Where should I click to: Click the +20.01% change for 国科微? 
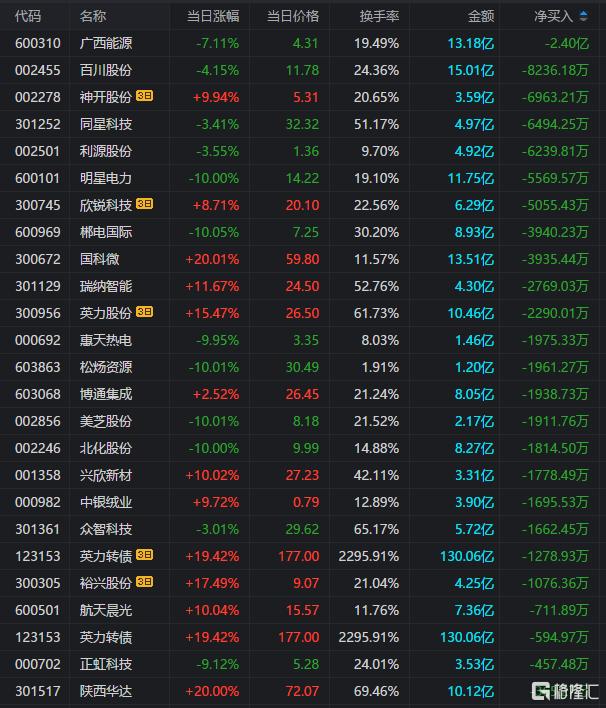(212, 259)
